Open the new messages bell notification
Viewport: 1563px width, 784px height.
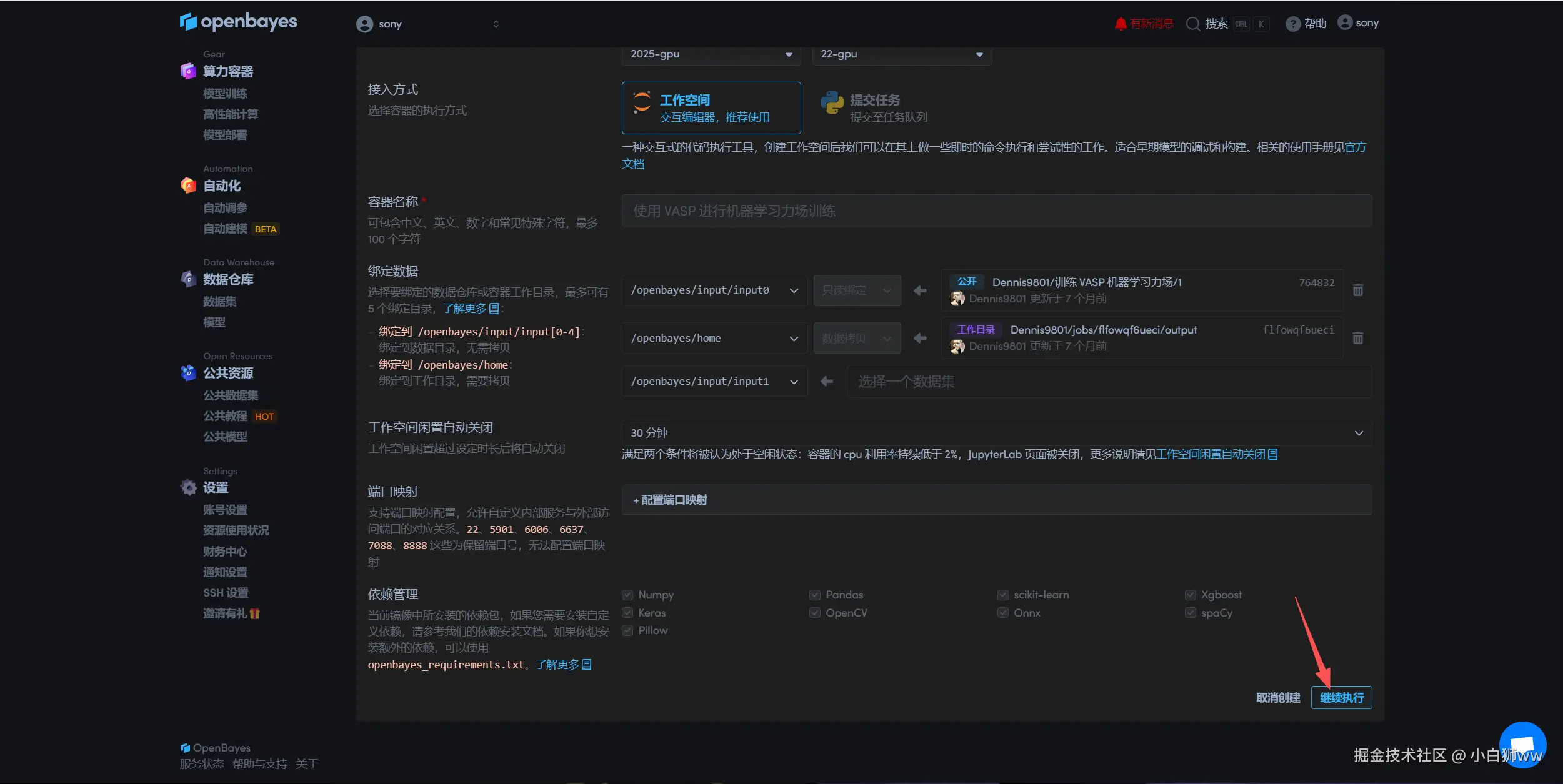(1121, 24)
